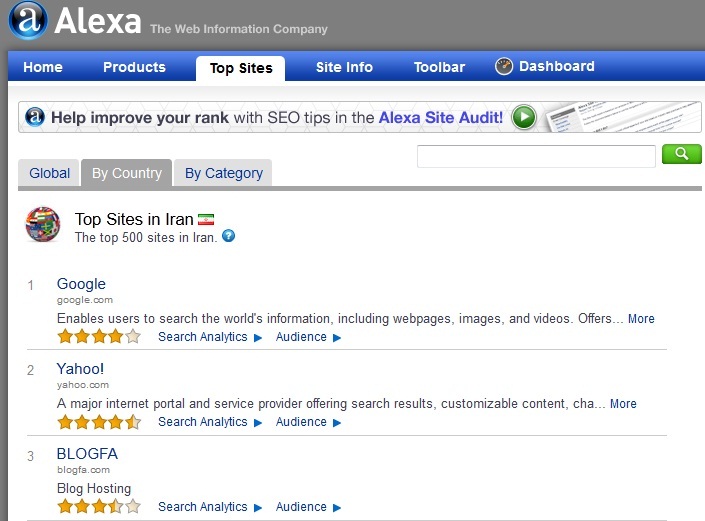Screen dimensions: 705x521
Task: Expand Audience for Yahoo!
Action: pyautogui.click(x=308, y=422)
